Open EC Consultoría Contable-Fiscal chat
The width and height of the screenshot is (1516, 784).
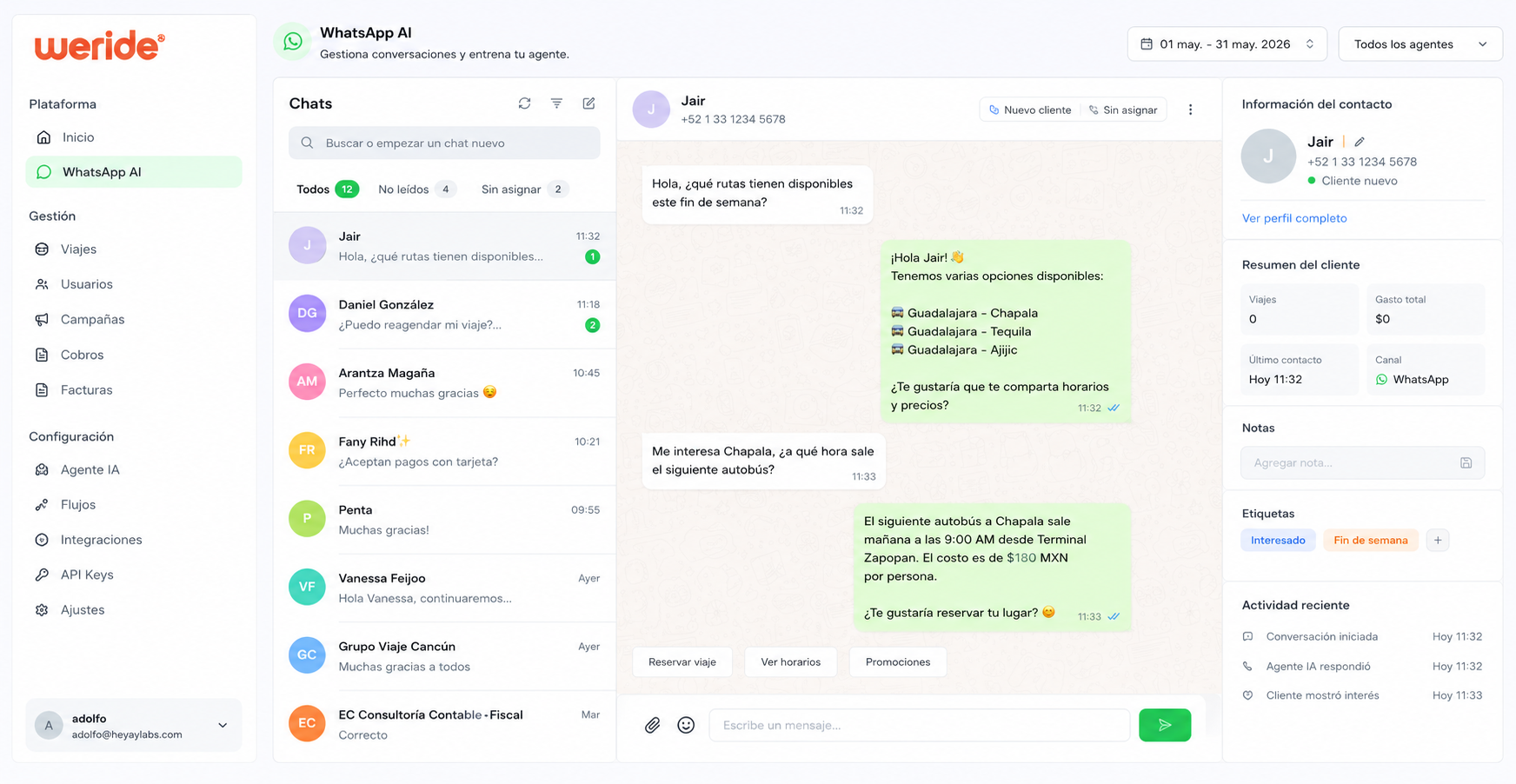click(x=444, y=725)
